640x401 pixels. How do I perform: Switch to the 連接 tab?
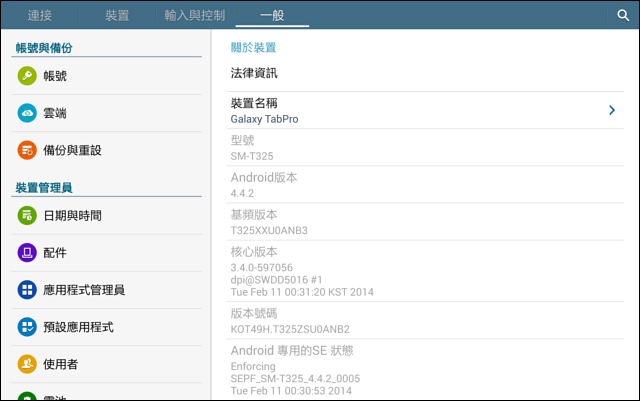(40, 16)
